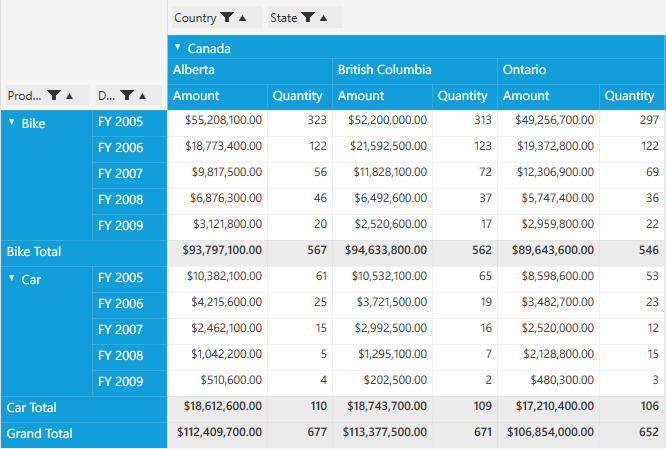Select the Bike Total row header
Image resolution: width=666 pixels, height=449 pixels.
click(84, 253)
